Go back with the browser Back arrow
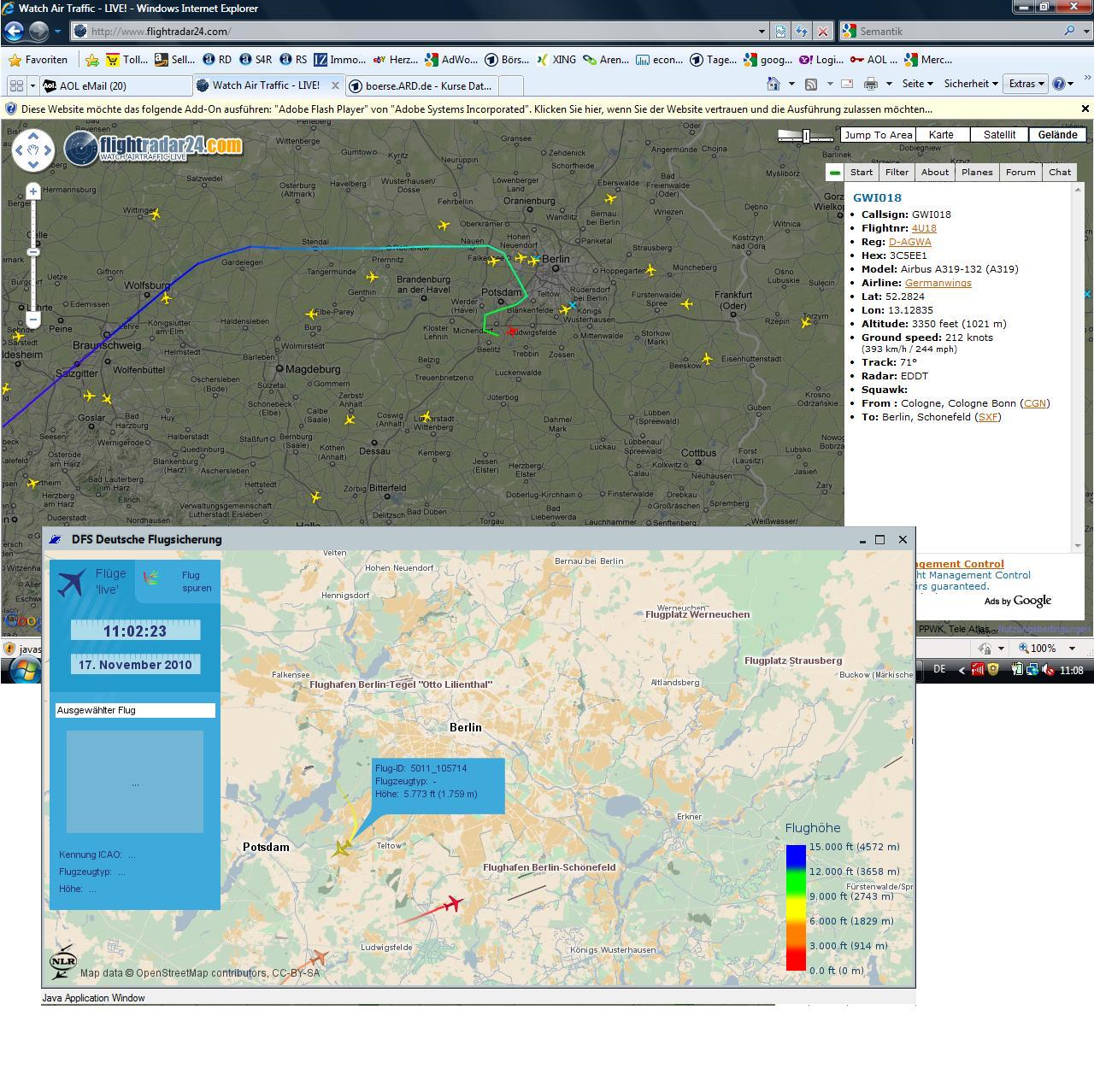 pyautogui.click(x=14, y=31)
